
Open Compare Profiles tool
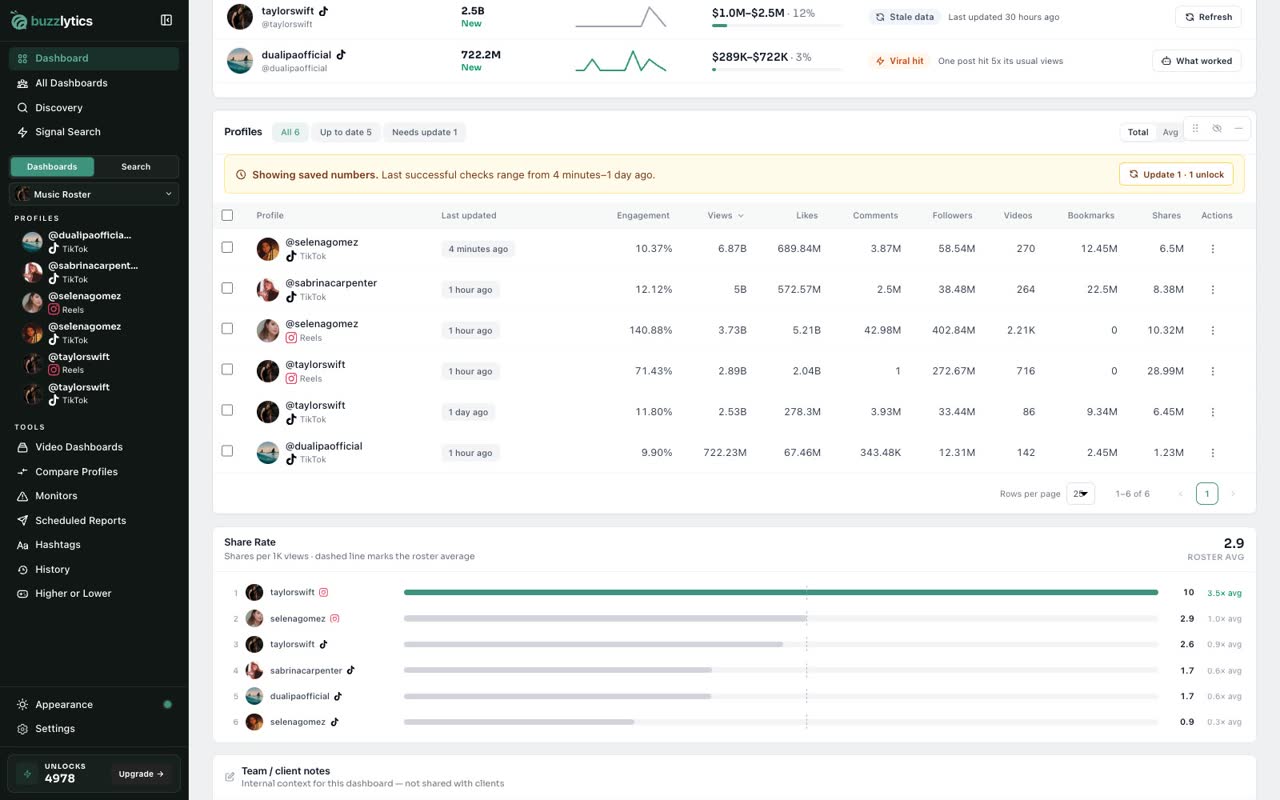pos(94,472)
